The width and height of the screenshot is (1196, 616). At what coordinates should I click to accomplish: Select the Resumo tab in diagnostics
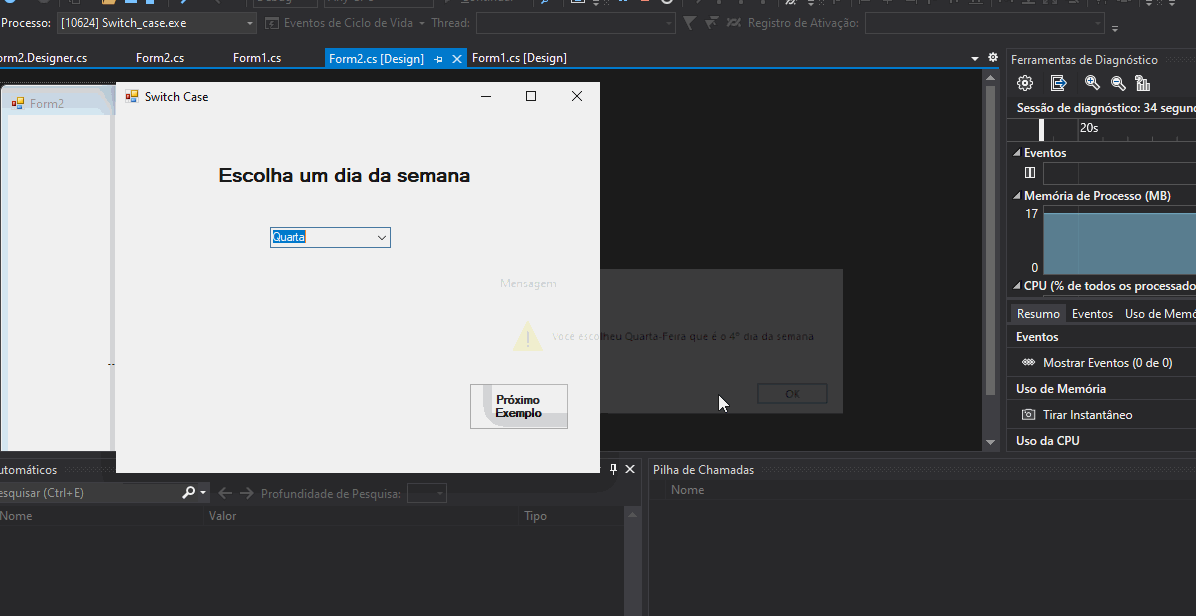point(1038,313)
